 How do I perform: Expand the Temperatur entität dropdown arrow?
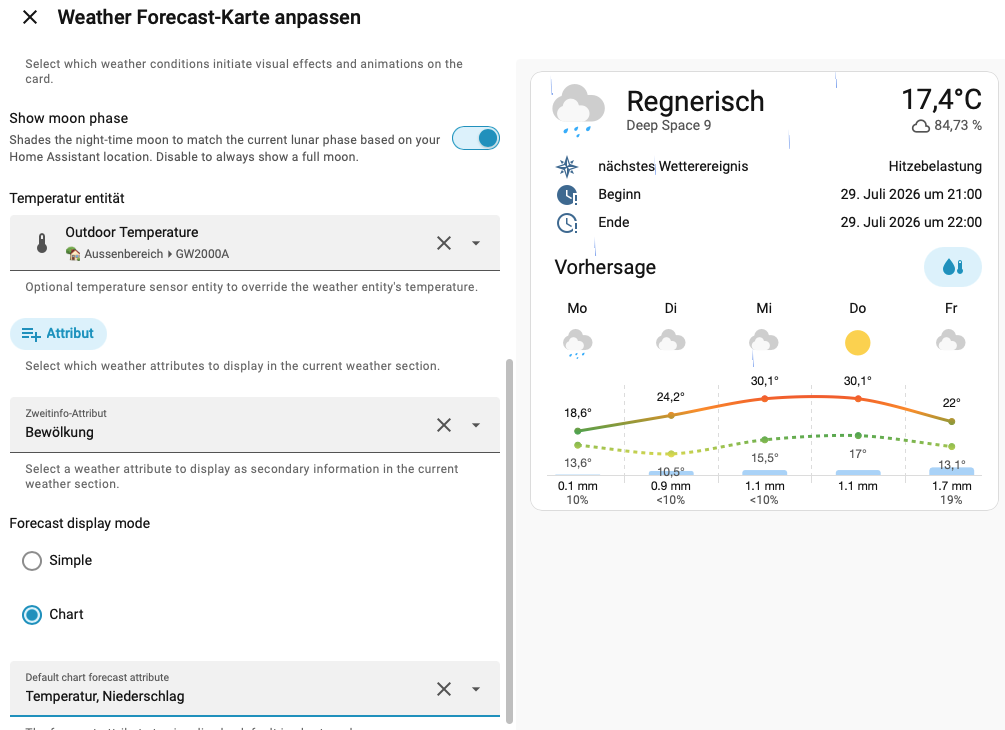pos(476,243)
